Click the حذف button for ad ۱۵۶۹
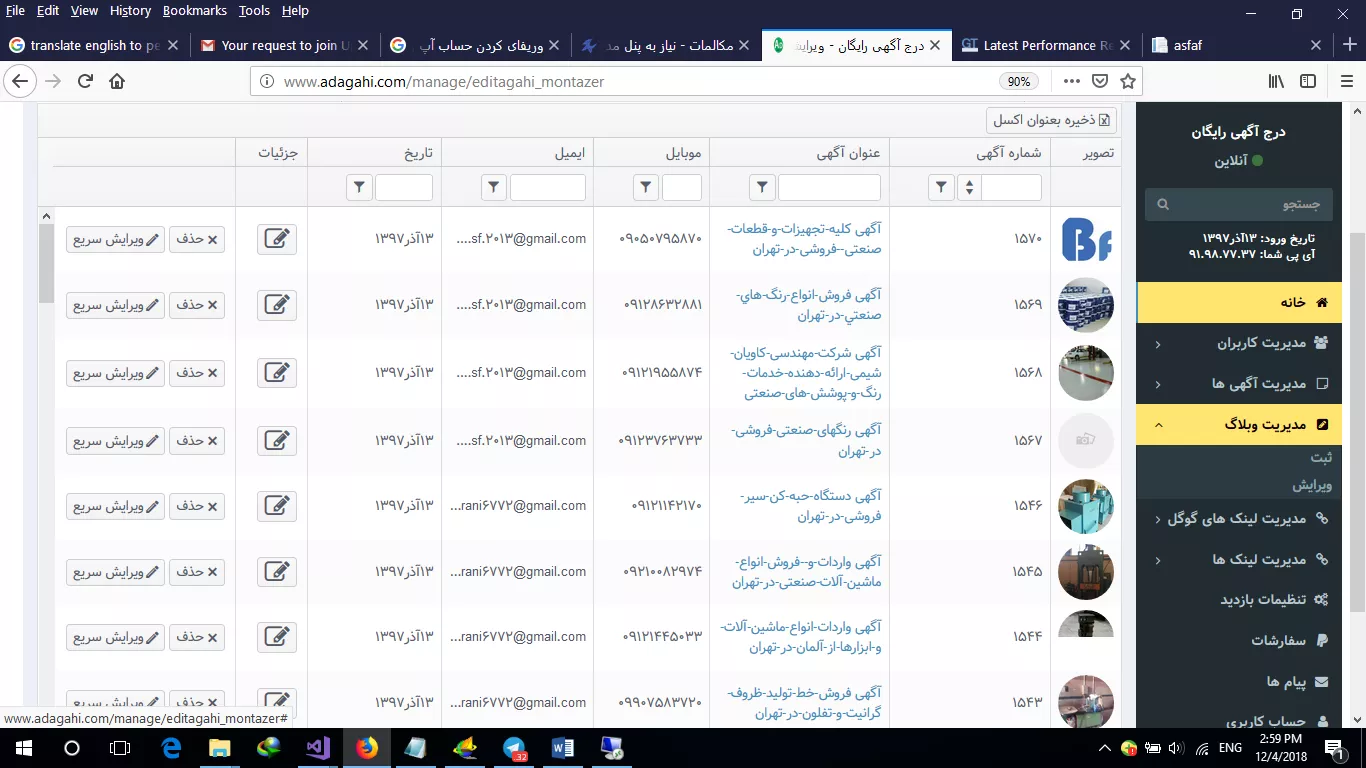 coord(197,306)
